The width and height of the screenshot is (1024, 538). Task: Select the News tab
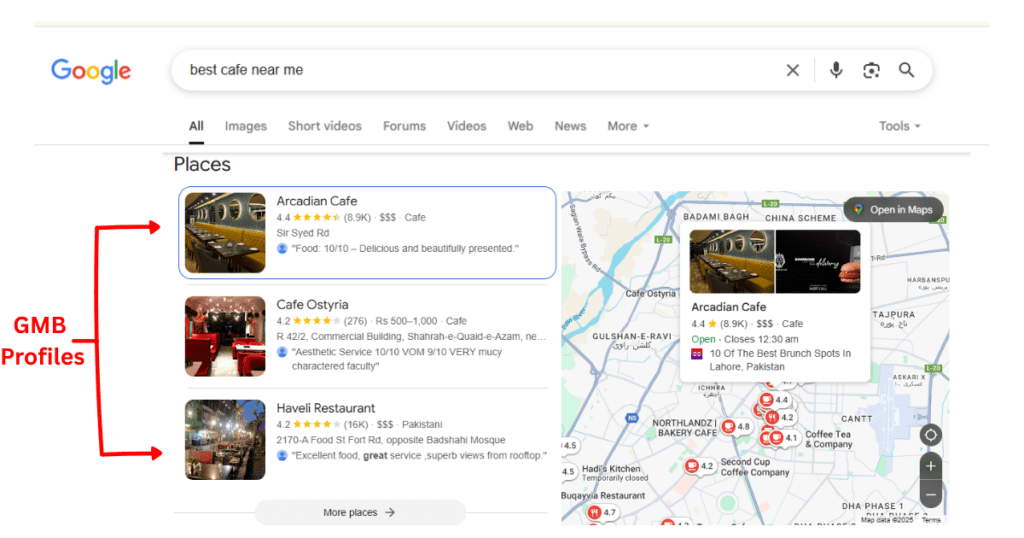pyautogui.click(x=570, y=126)
